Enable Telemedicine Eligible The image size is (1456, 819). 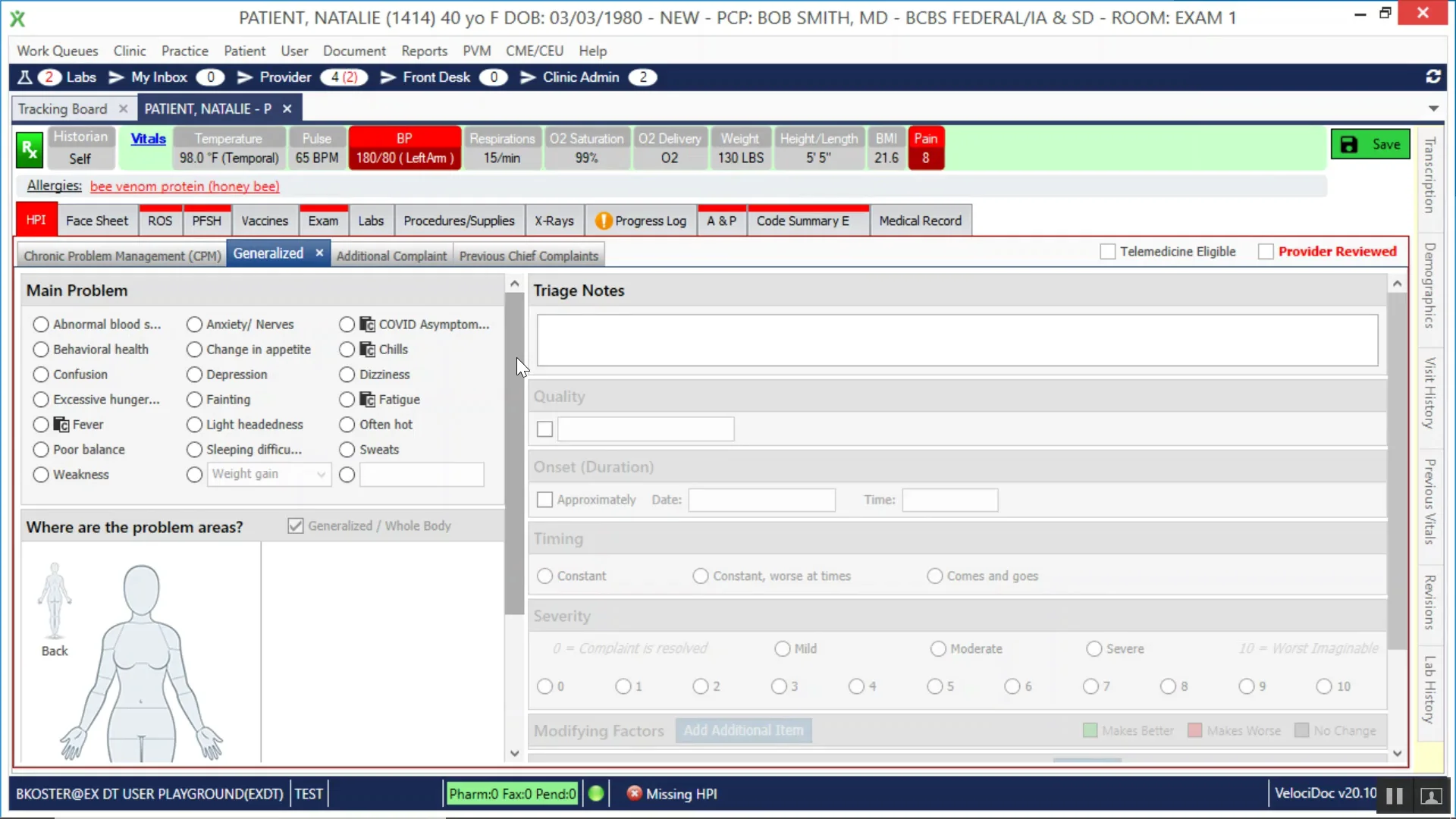[1108, 251]
